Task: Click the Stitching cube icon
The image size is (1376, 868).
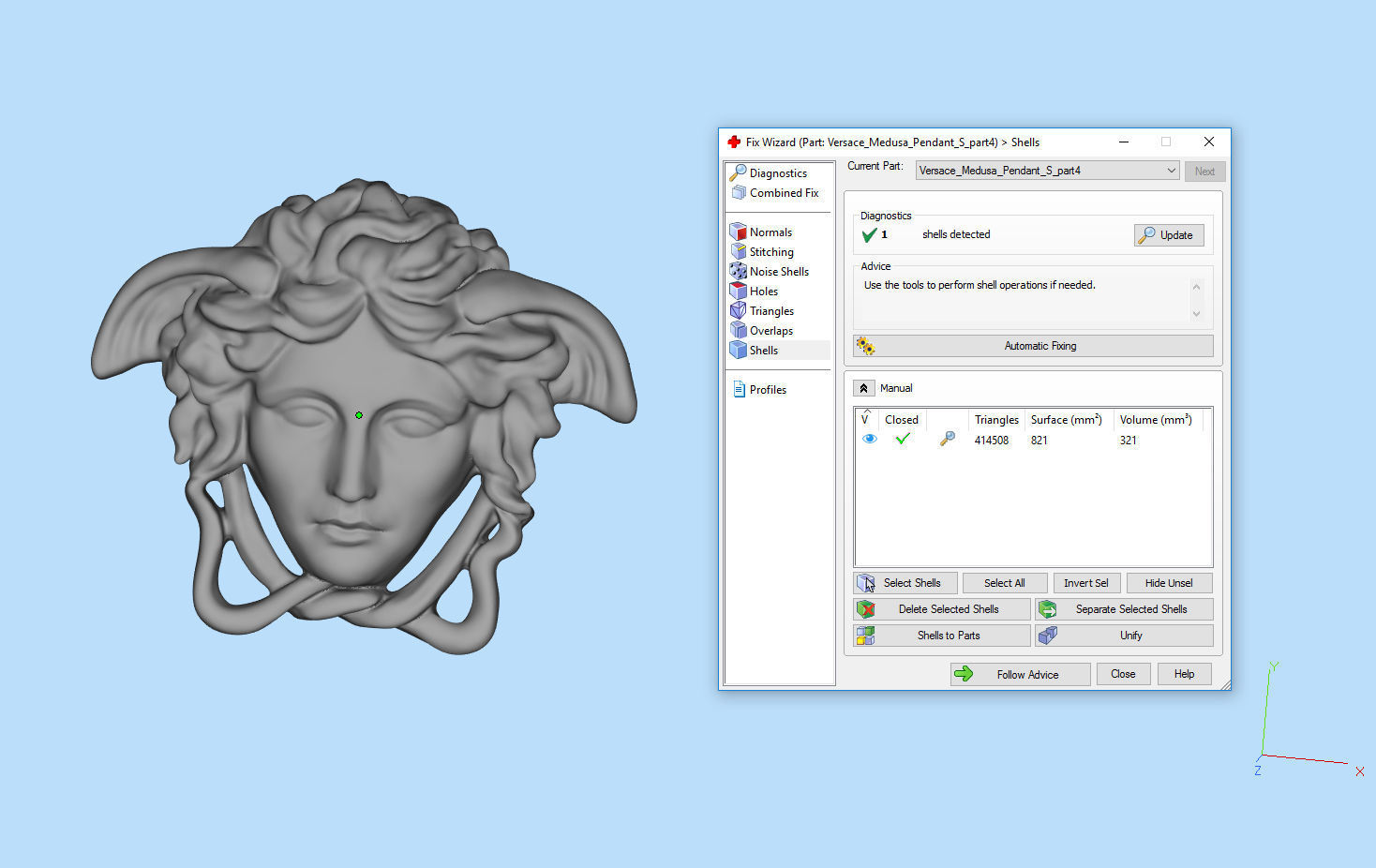Action: coord(739,251)
